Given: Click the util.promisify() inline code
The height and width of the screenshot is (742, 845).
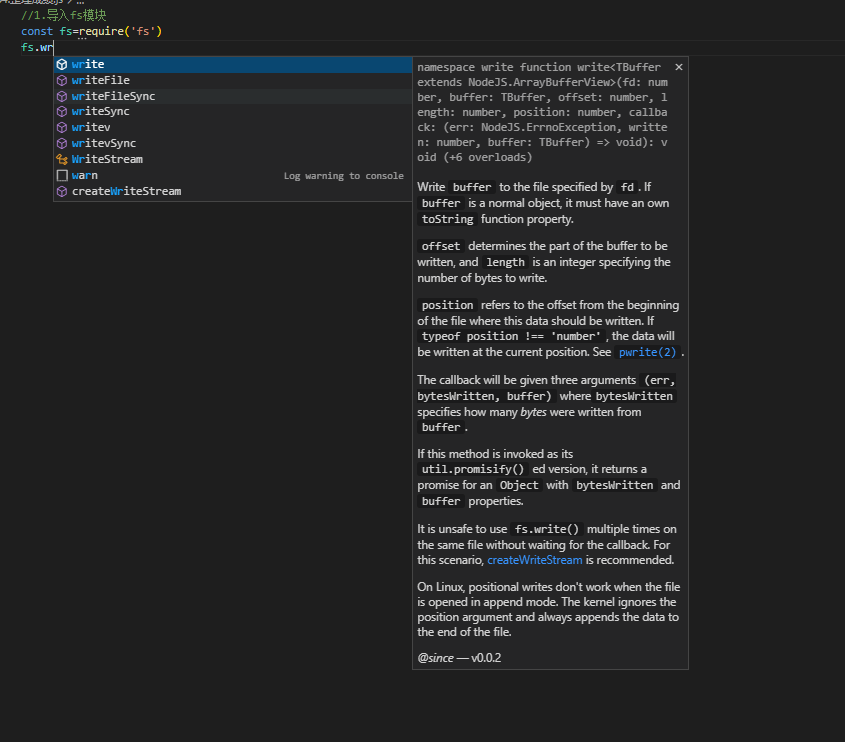Looking at the screenshot, I should click(x=473, y=469).
